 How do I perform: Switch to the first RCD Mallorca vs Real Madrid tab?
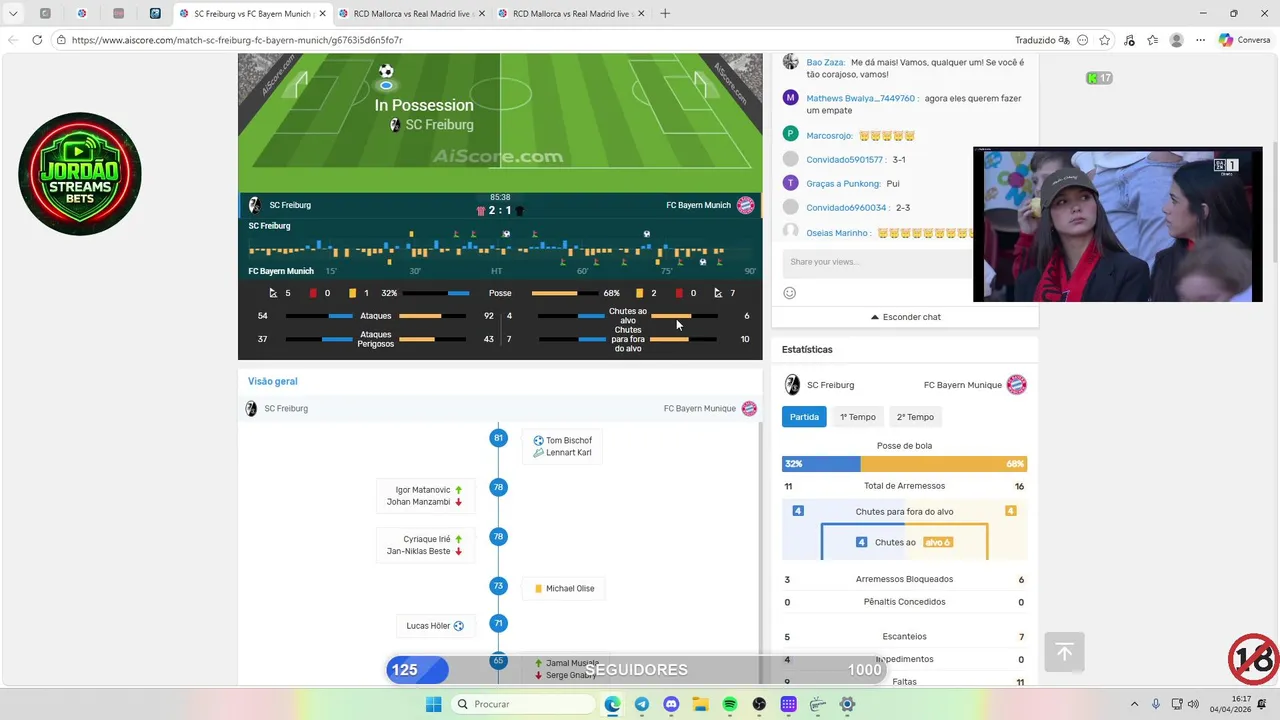pos(410,14)
